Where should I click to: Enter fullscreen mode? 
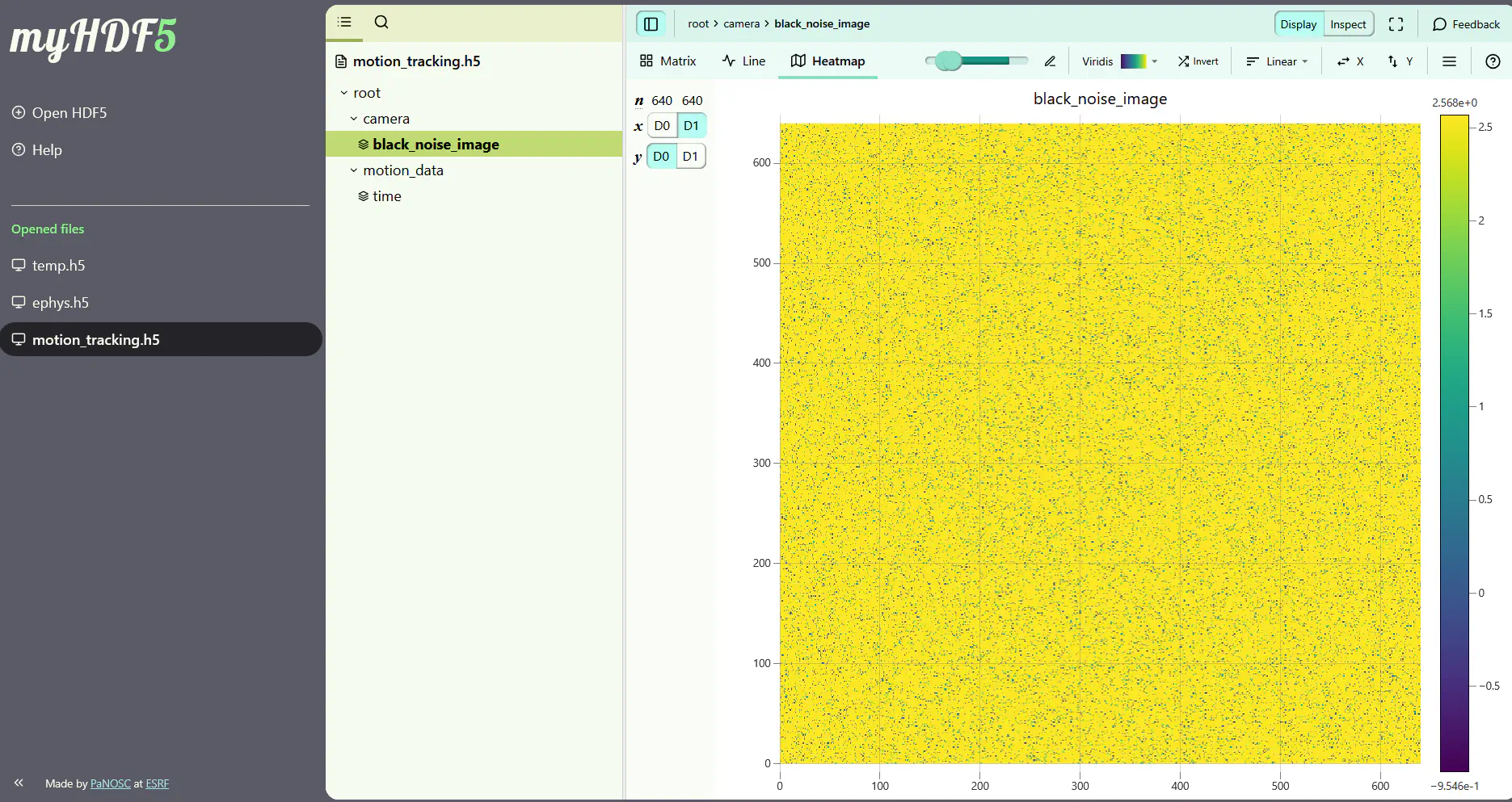pyautogui.click(x=1396, y=24)
